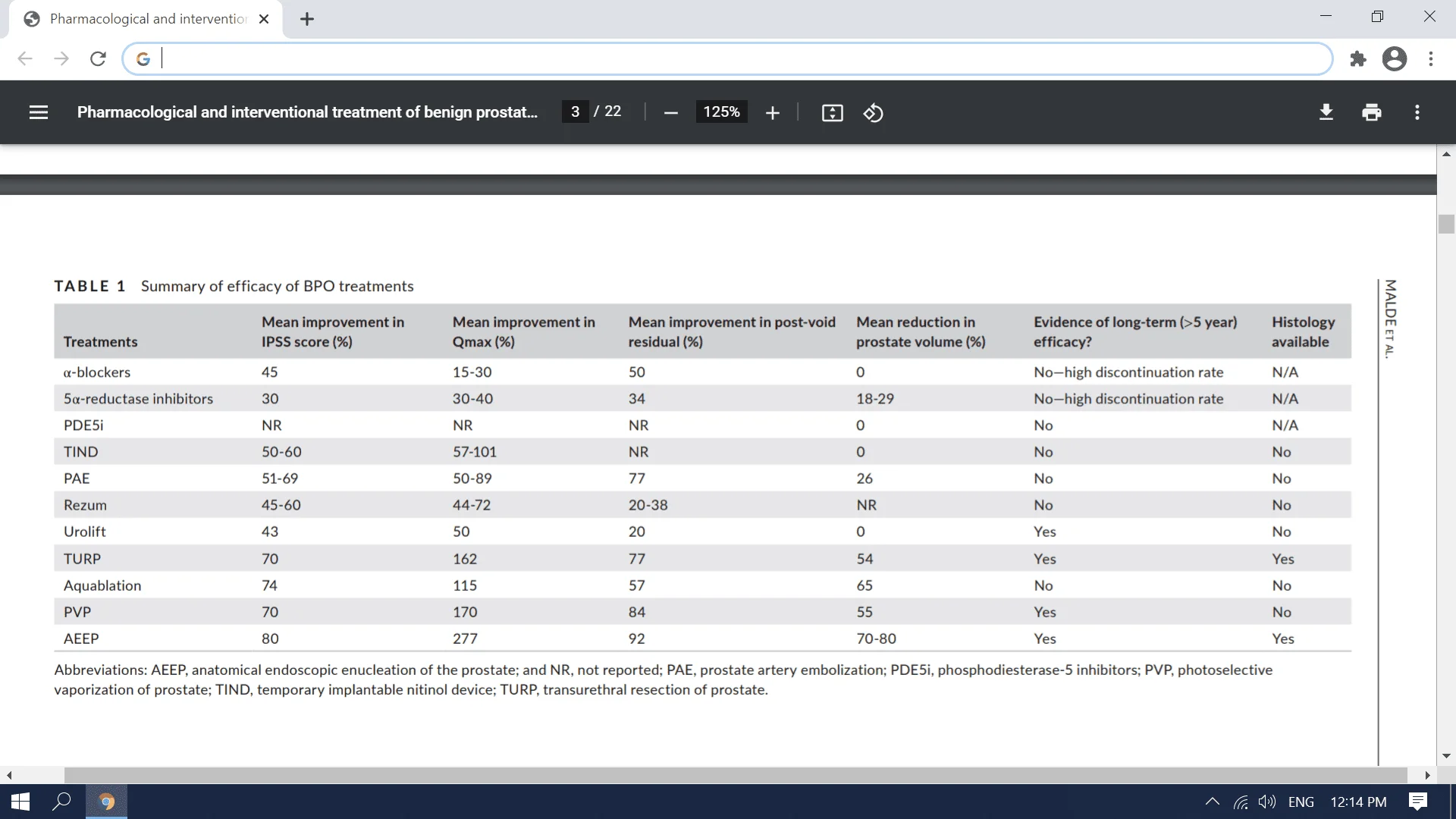Print the PDF document
This screenshot has width=1456, height=819.
(x=1372, y=112)
